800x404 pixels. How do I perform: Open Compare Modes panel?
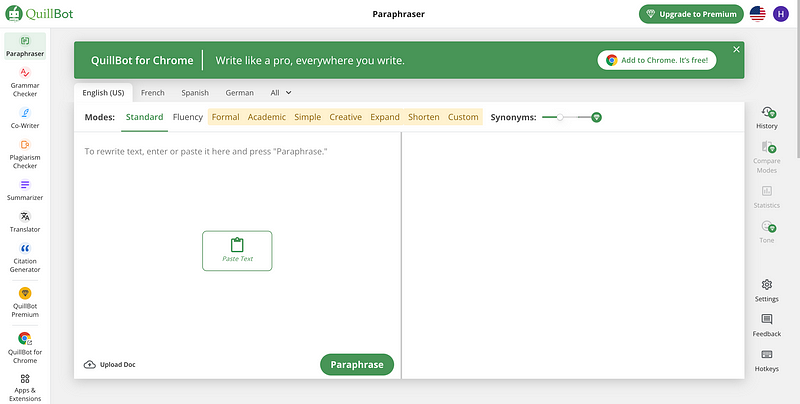[x=766, y=157]
